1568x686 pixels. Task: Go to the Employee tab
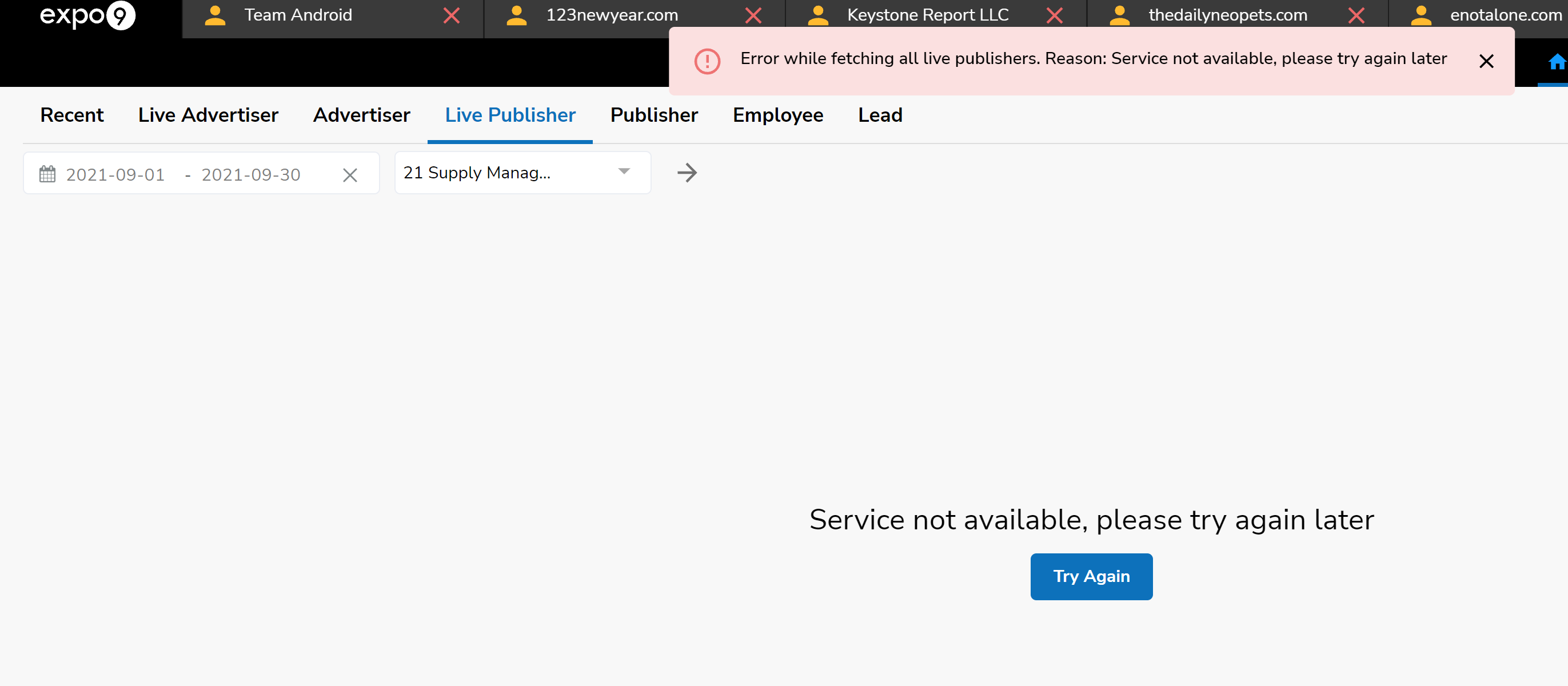click(777, 115)
